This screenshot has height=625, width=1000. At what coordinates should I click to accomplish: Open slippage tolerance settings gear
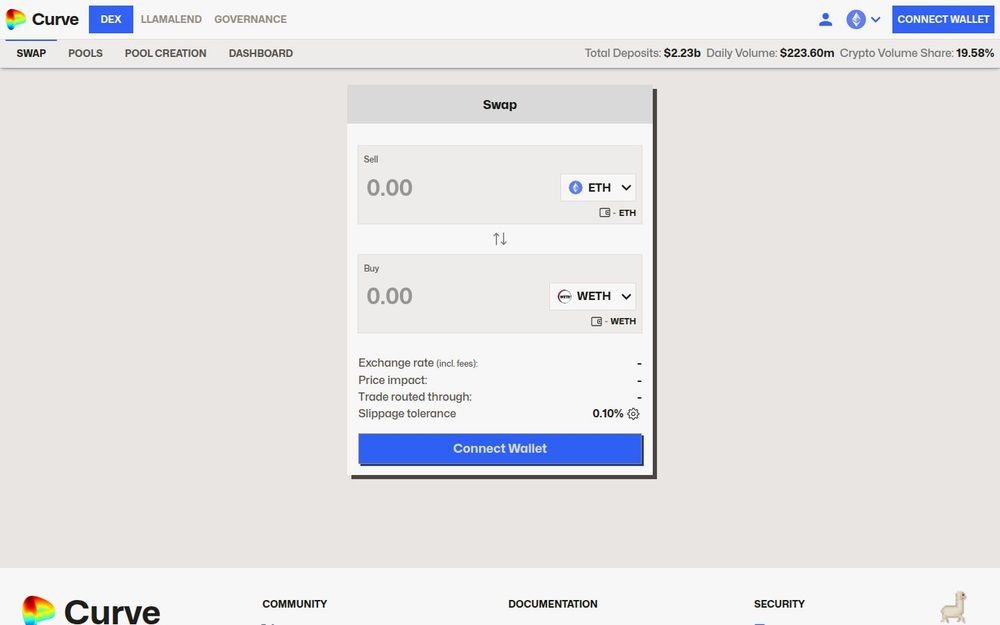(633, 413)
